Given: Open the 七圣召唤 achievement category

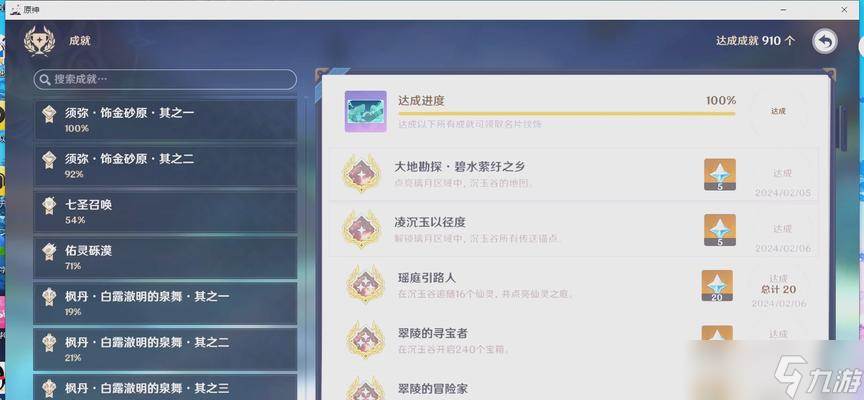Looking at the screenshot, I should [x=165, y=211].
